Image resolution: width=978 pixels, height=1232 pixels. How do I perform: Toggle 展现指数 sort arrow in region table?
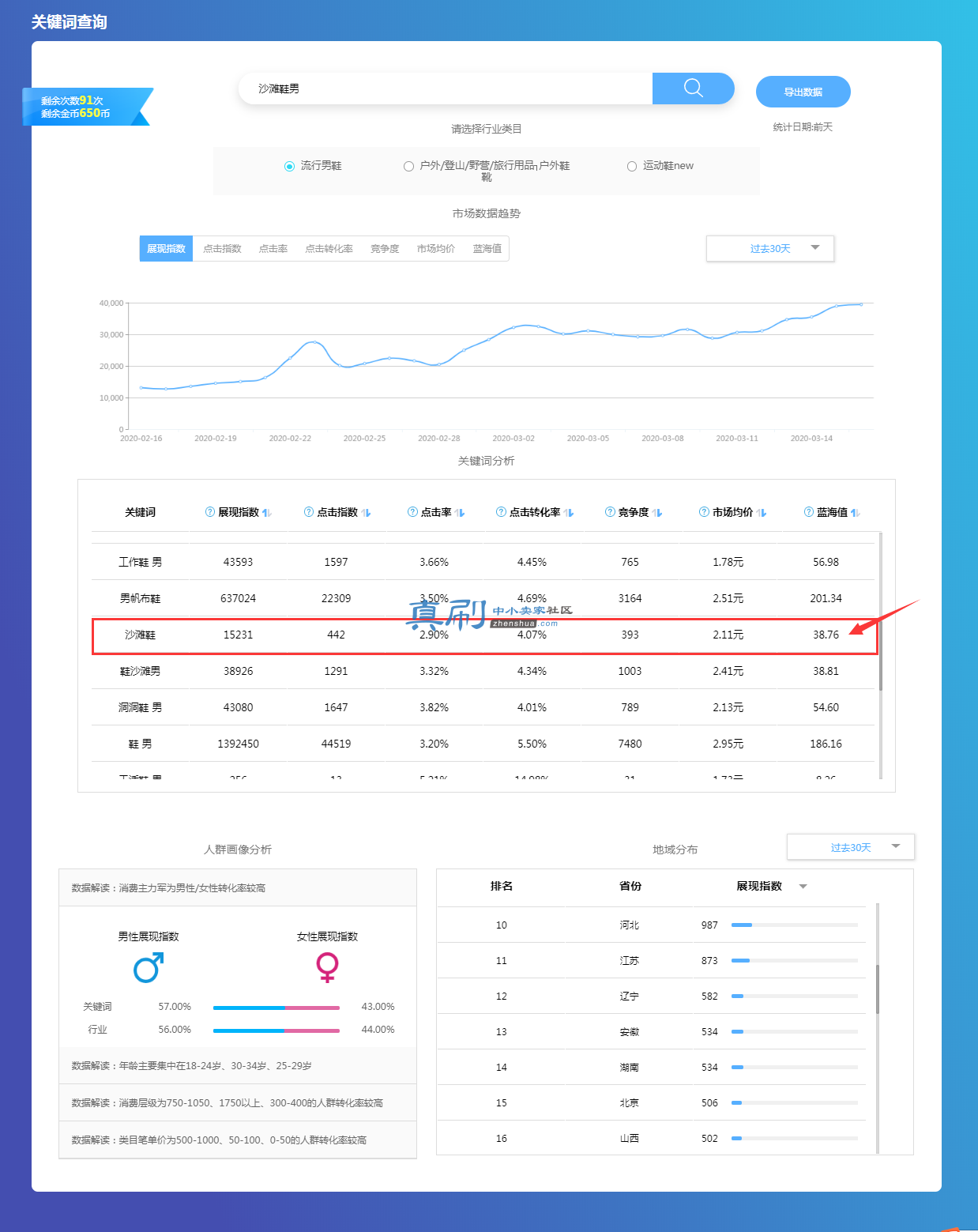803,887
